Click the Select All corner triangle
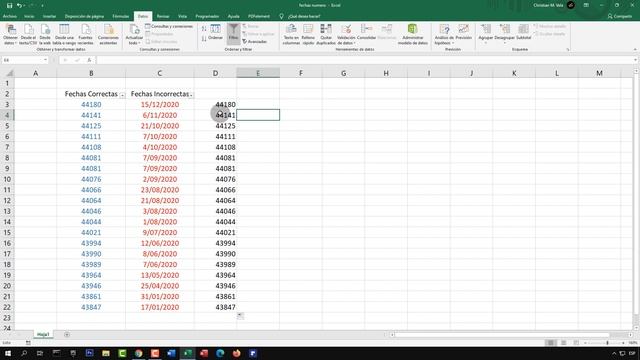Screen dimensions: 640x360 click(x=8, y=73)
